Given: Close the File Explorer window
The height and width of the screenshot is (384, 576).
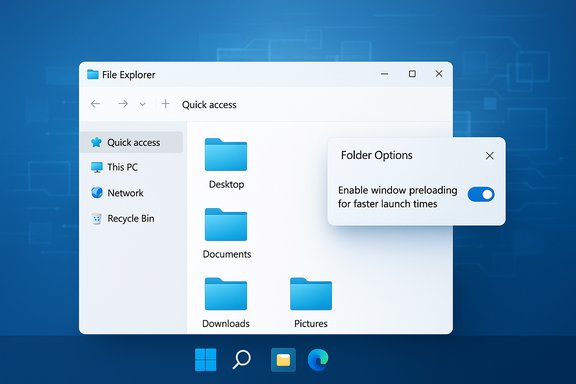Looking at the screenshot, I should (x=439, y=74).
